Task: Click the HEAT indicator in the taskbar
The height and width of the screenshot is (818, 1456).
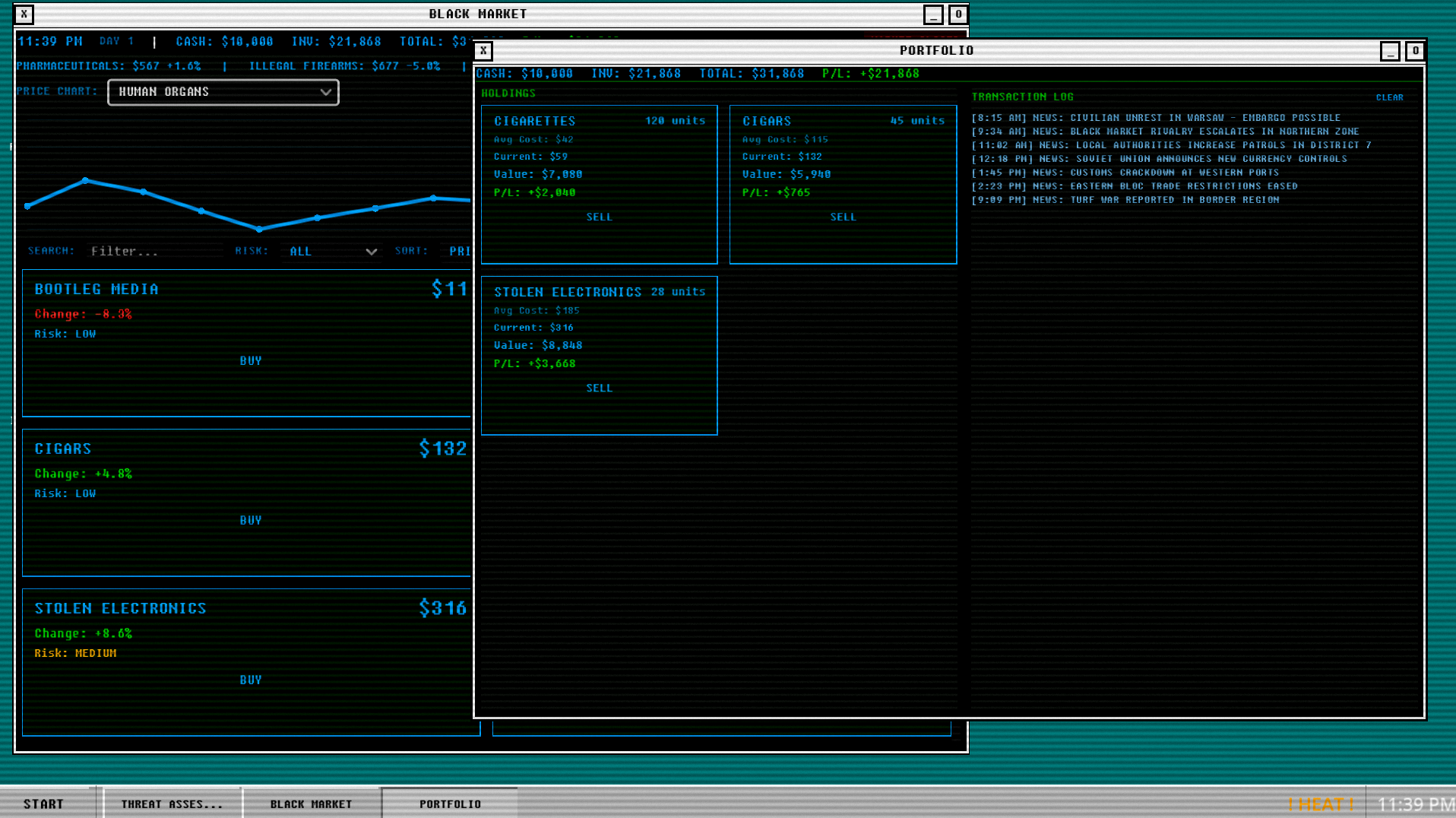Action: [x=1321, y=804]
